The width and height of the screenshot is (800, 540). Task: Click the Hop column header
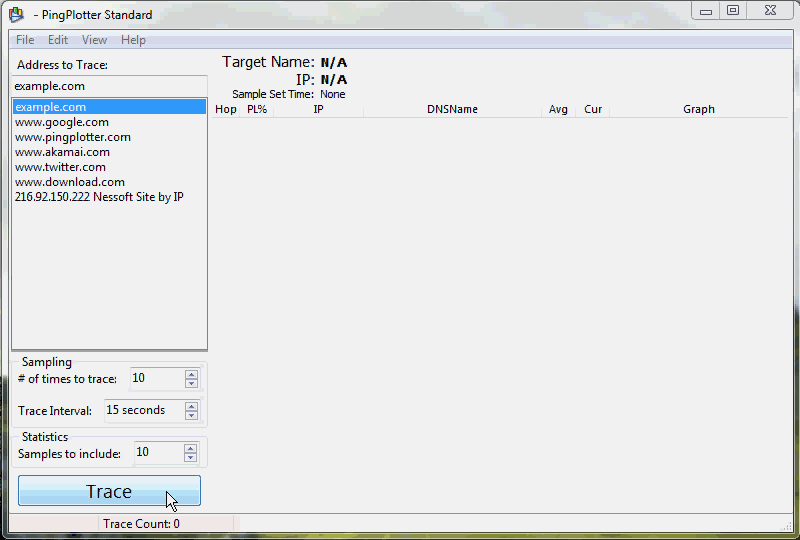pos(226,109)
